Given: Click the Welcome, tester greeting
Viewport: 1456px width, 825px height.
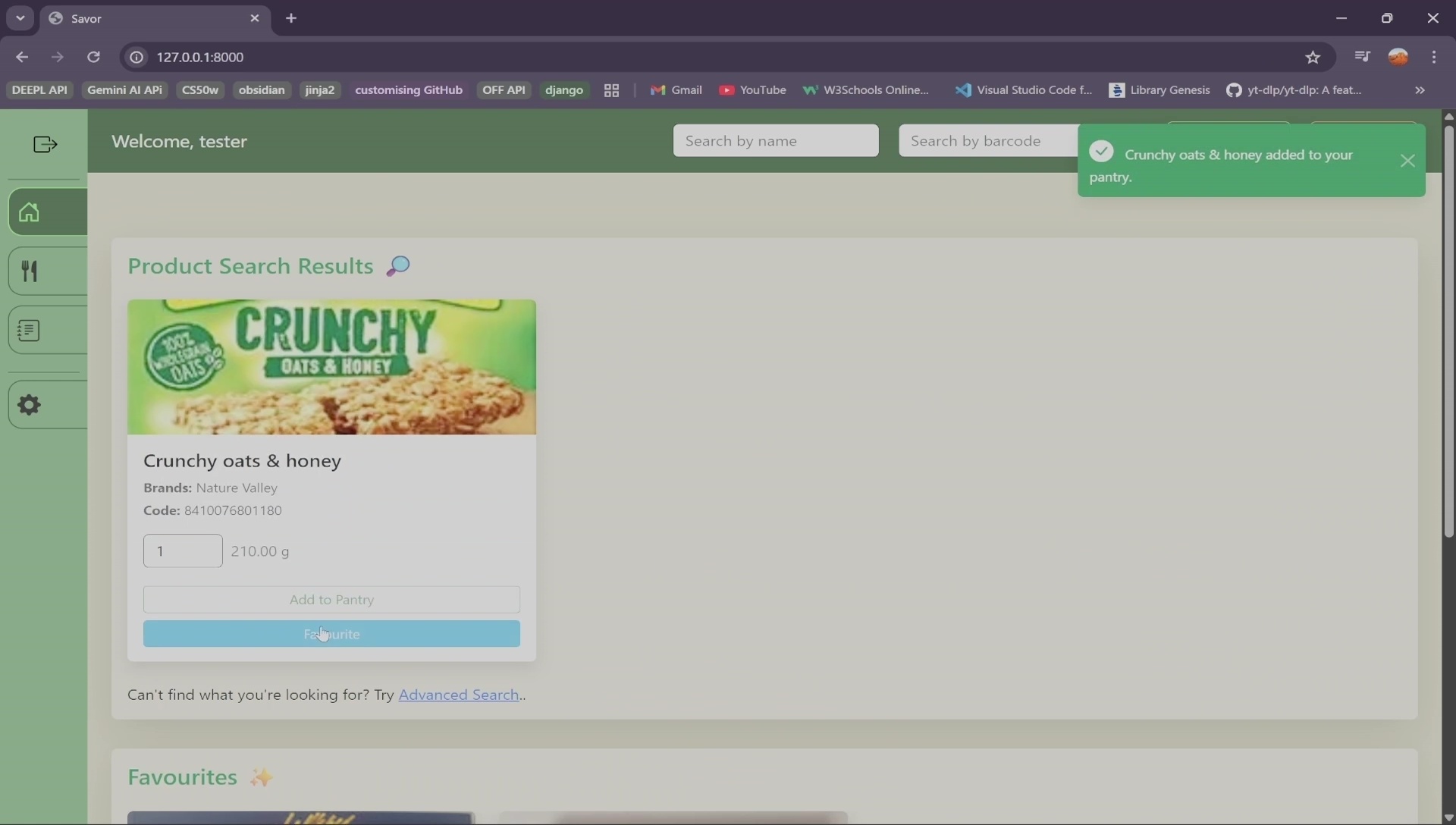Looking at the screenshot, I should pyautogui.click(x=179, y=141).
